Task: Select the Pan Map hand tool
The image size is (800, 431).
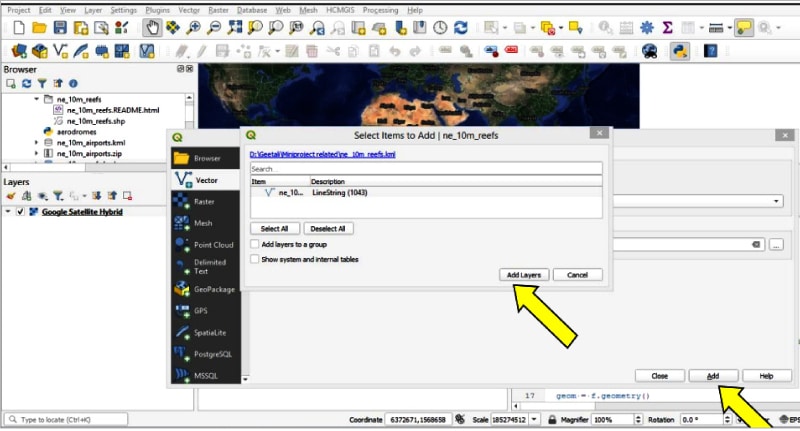Action: 151,28
